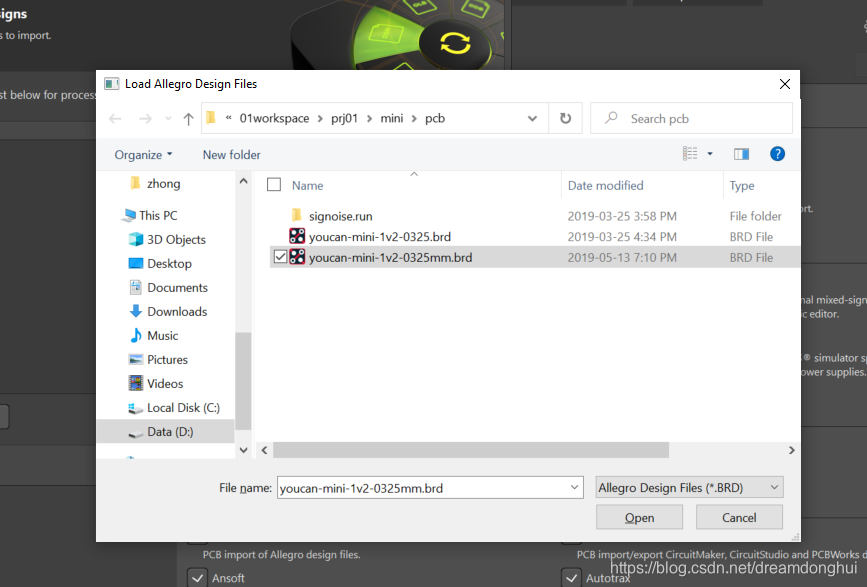Open Documents in navigation pane

(177, 287)
